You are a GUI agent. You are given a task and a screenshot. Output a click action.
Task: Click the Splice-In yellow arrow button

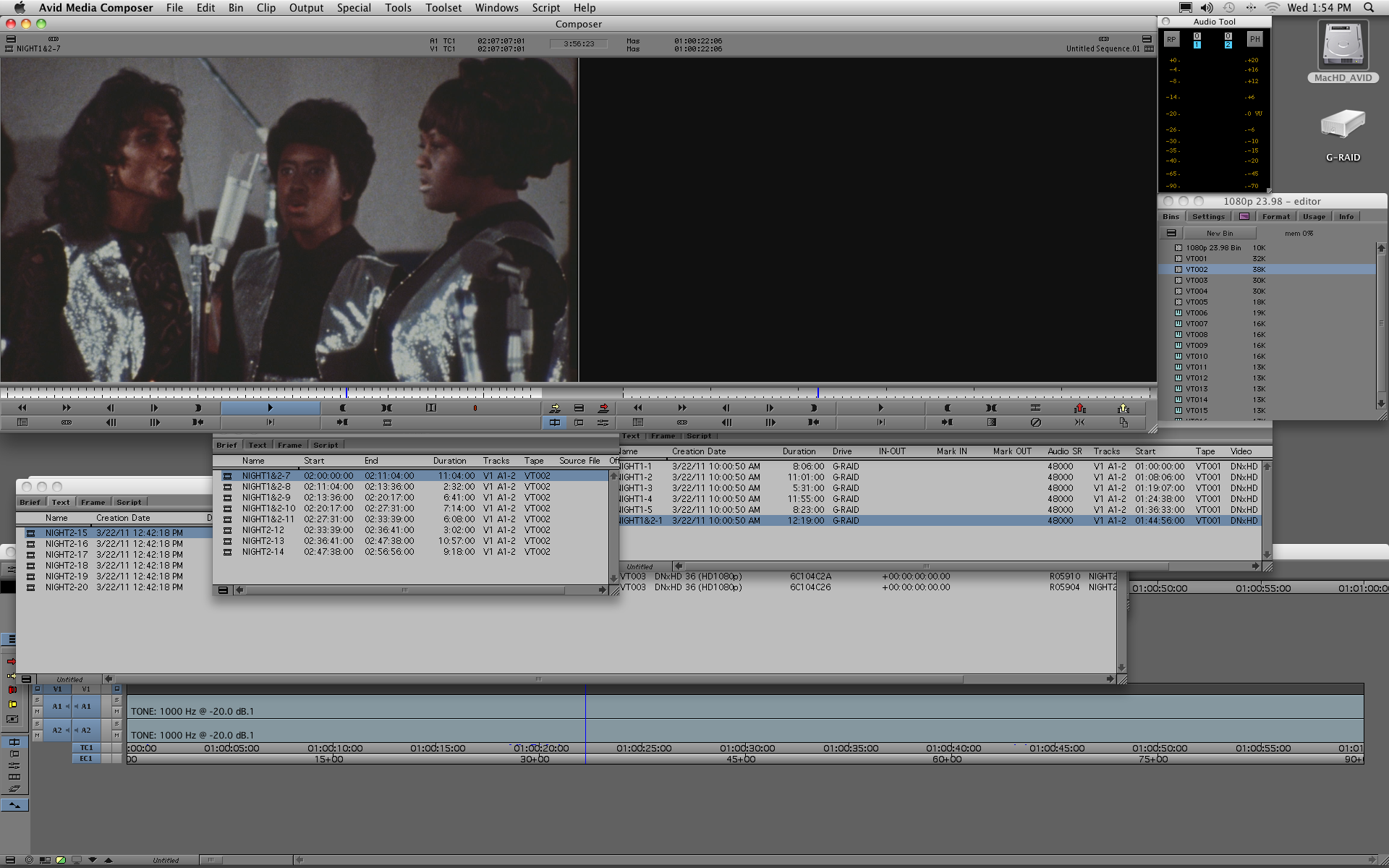point(555,408)
